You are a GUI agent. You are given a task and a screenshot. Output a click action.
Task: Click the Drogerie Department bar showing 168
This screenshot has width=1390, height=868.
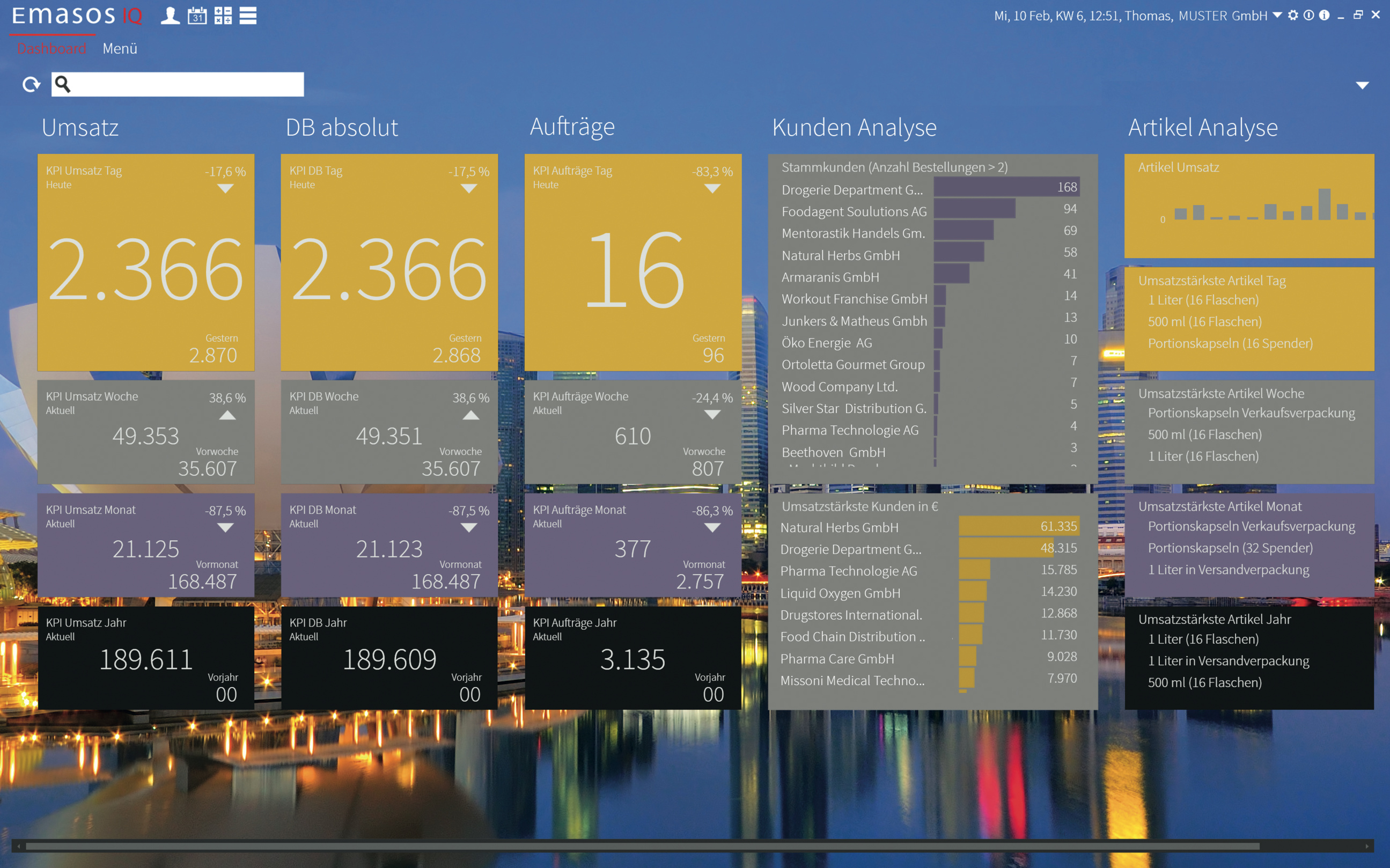1006,187
